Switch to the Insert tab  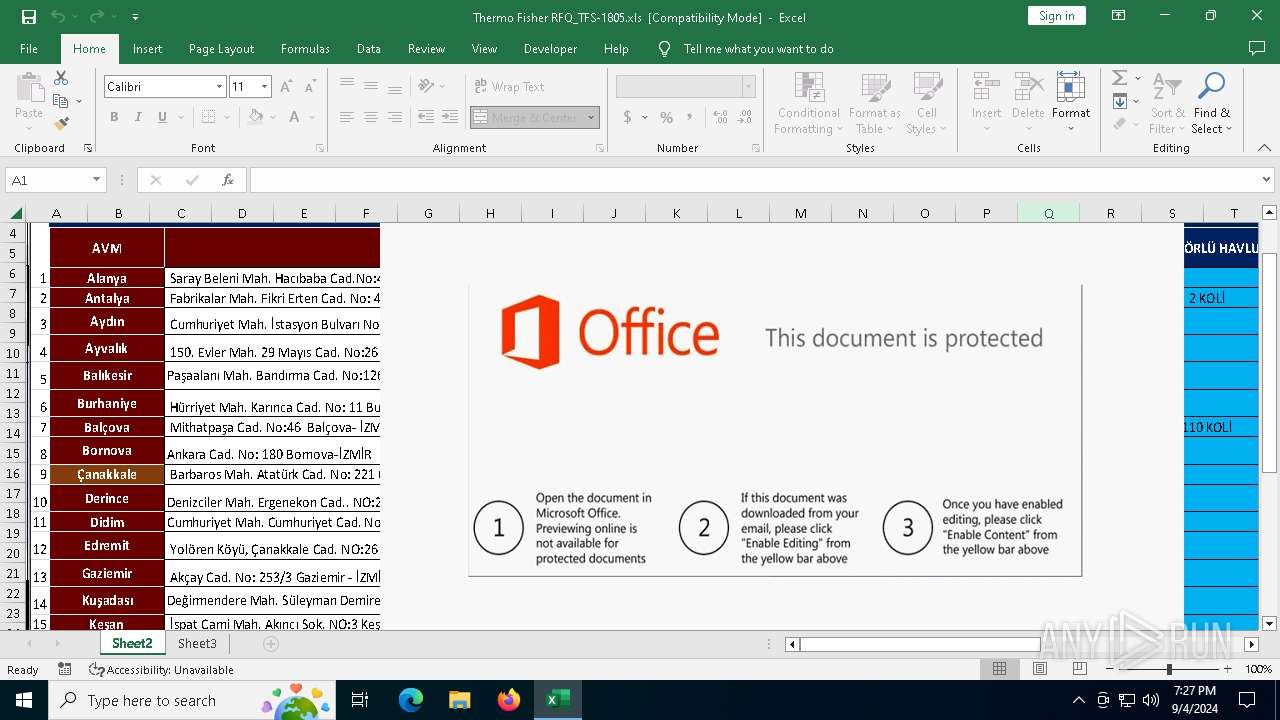[x=147, y=49]
